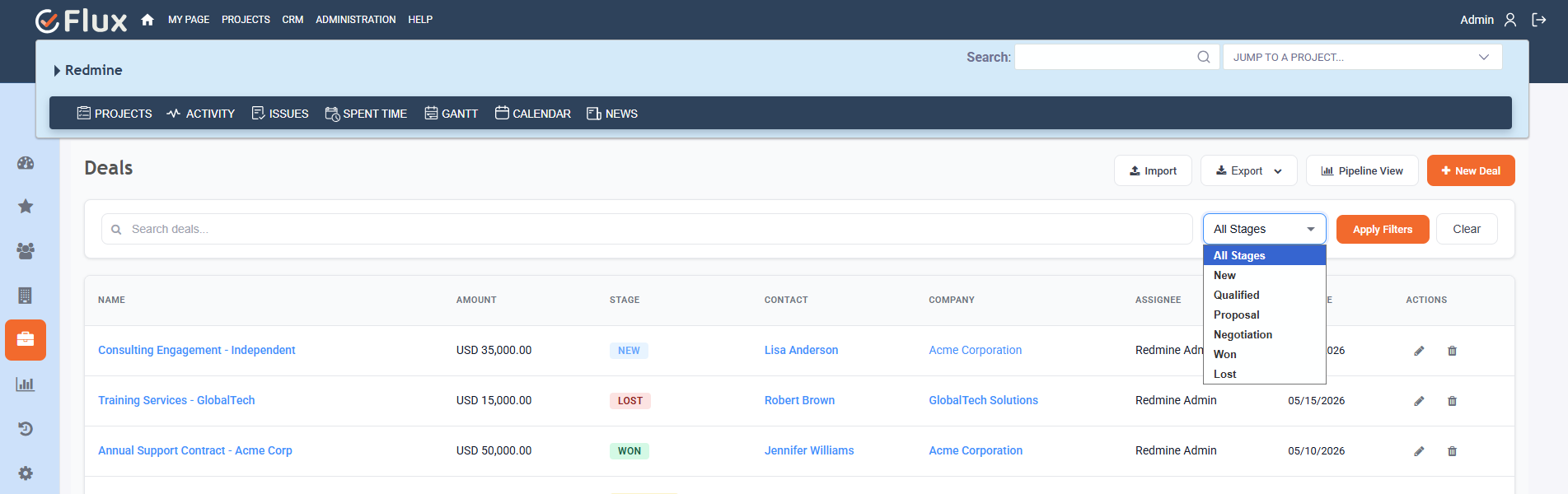
Task: Open the Admin user profile icon
Action: point(1510,20)
